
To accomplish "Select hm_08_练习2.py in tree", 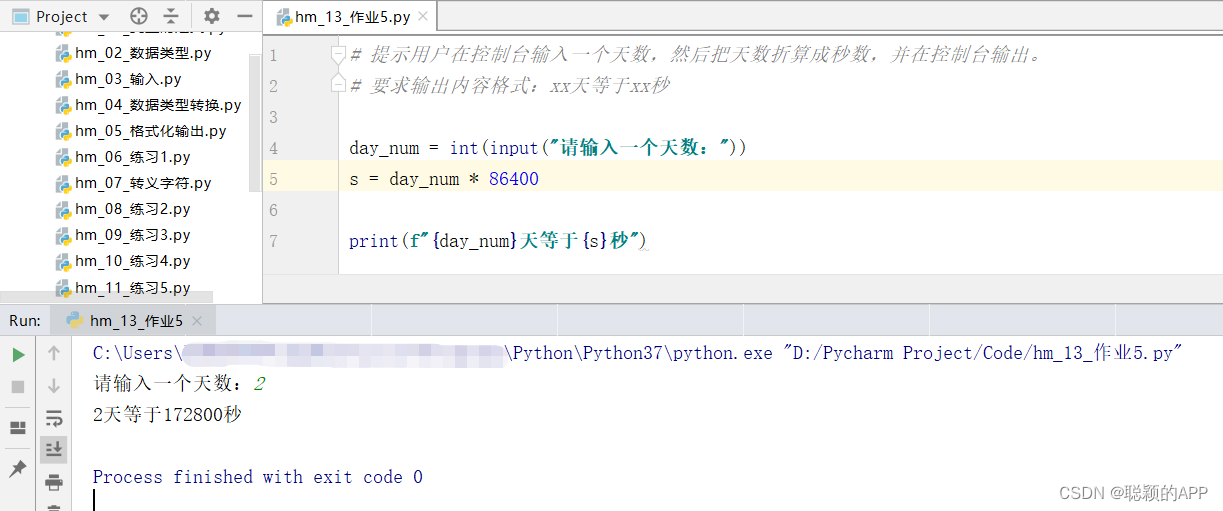I will pyautogui.click(x=132, y=209).
